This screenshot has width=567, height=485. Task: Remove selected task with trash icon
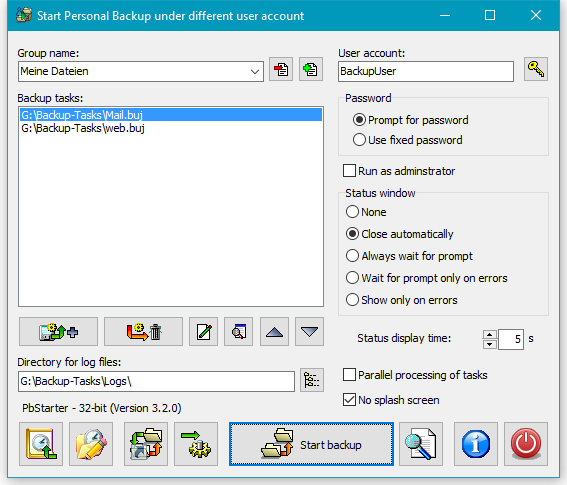[144, 332]
